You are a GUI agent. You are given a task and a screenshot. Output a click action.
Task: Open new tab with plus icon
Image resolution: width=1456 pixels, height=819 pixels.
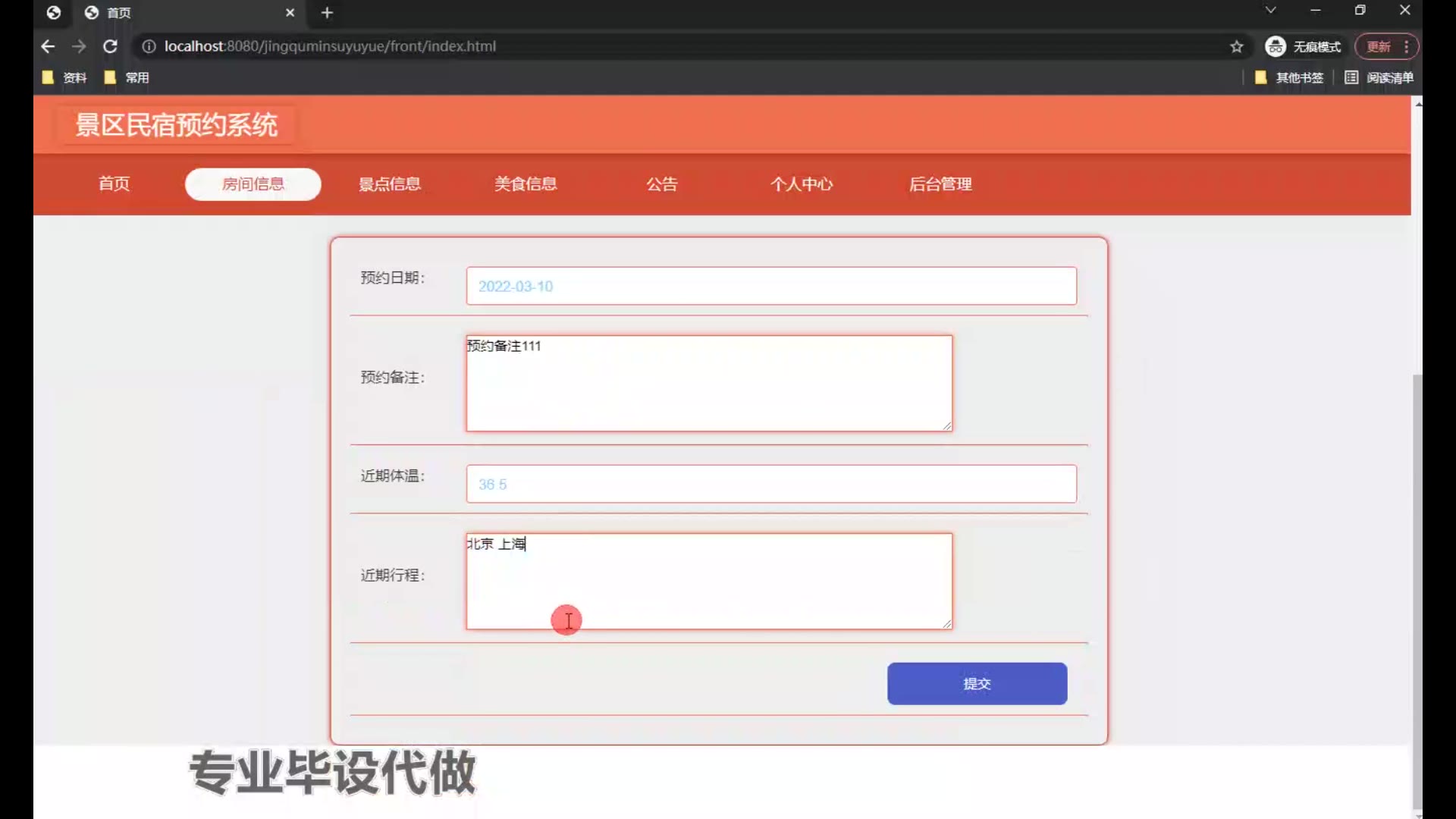tap(327, 13)
